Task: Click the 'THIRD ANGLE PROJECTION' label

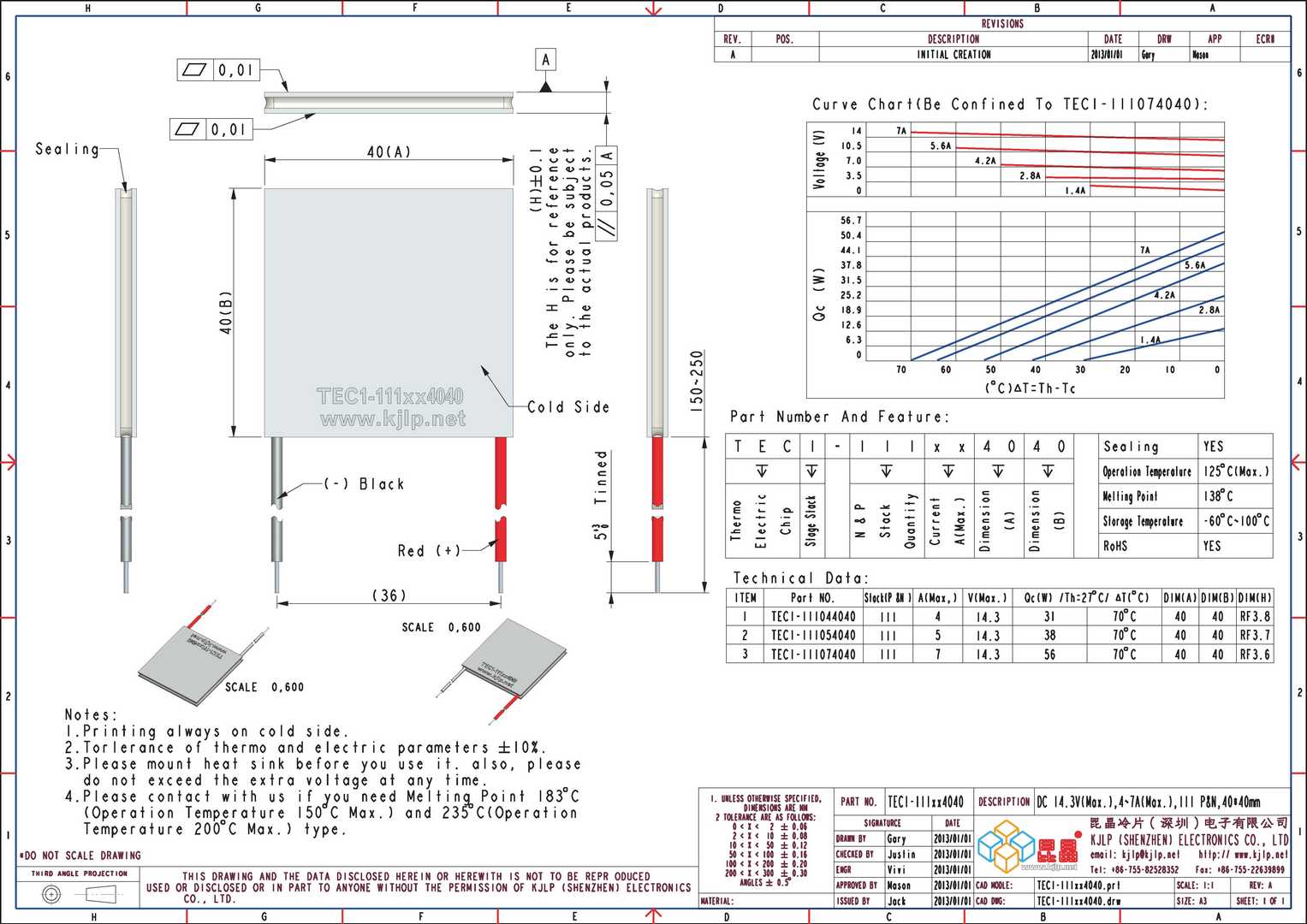Action: point(79,874)
